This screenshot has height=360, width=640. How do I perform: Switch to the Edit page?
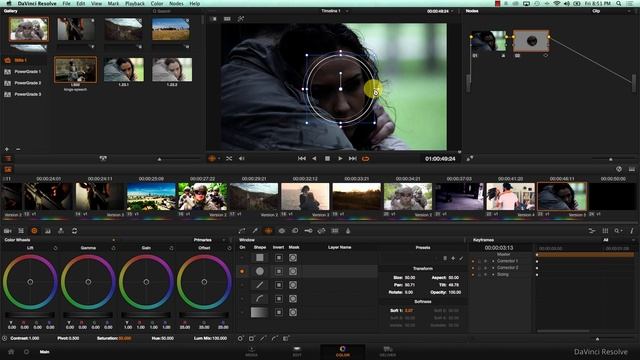coord(297,351)
